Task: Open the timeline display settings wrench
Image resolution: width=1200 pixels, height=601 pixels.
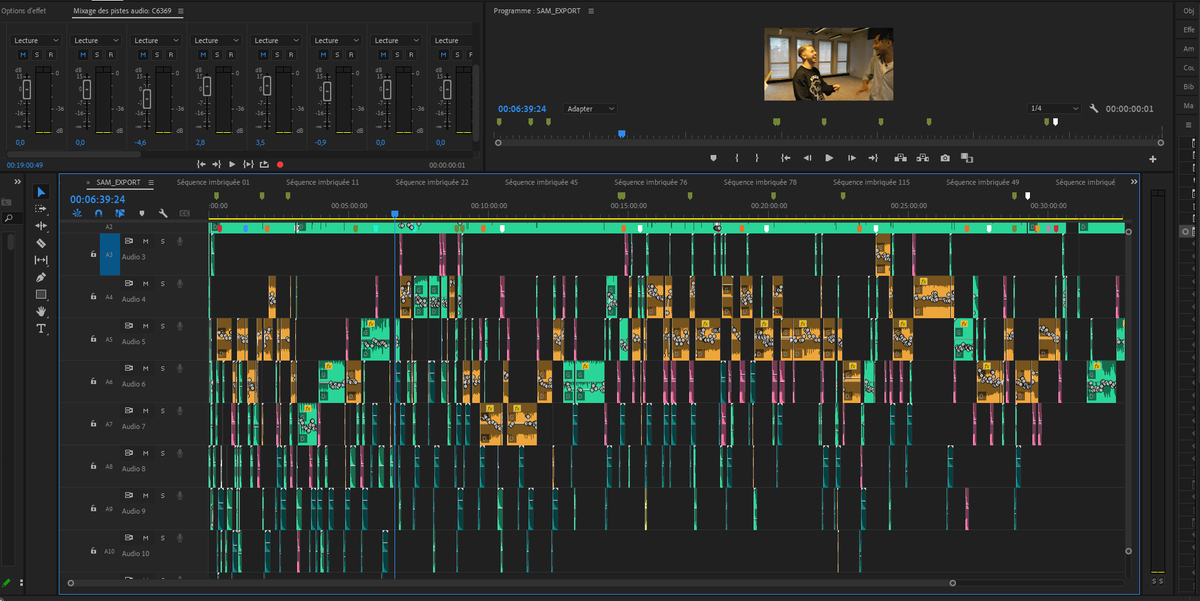Action: [x=163, y=213]
